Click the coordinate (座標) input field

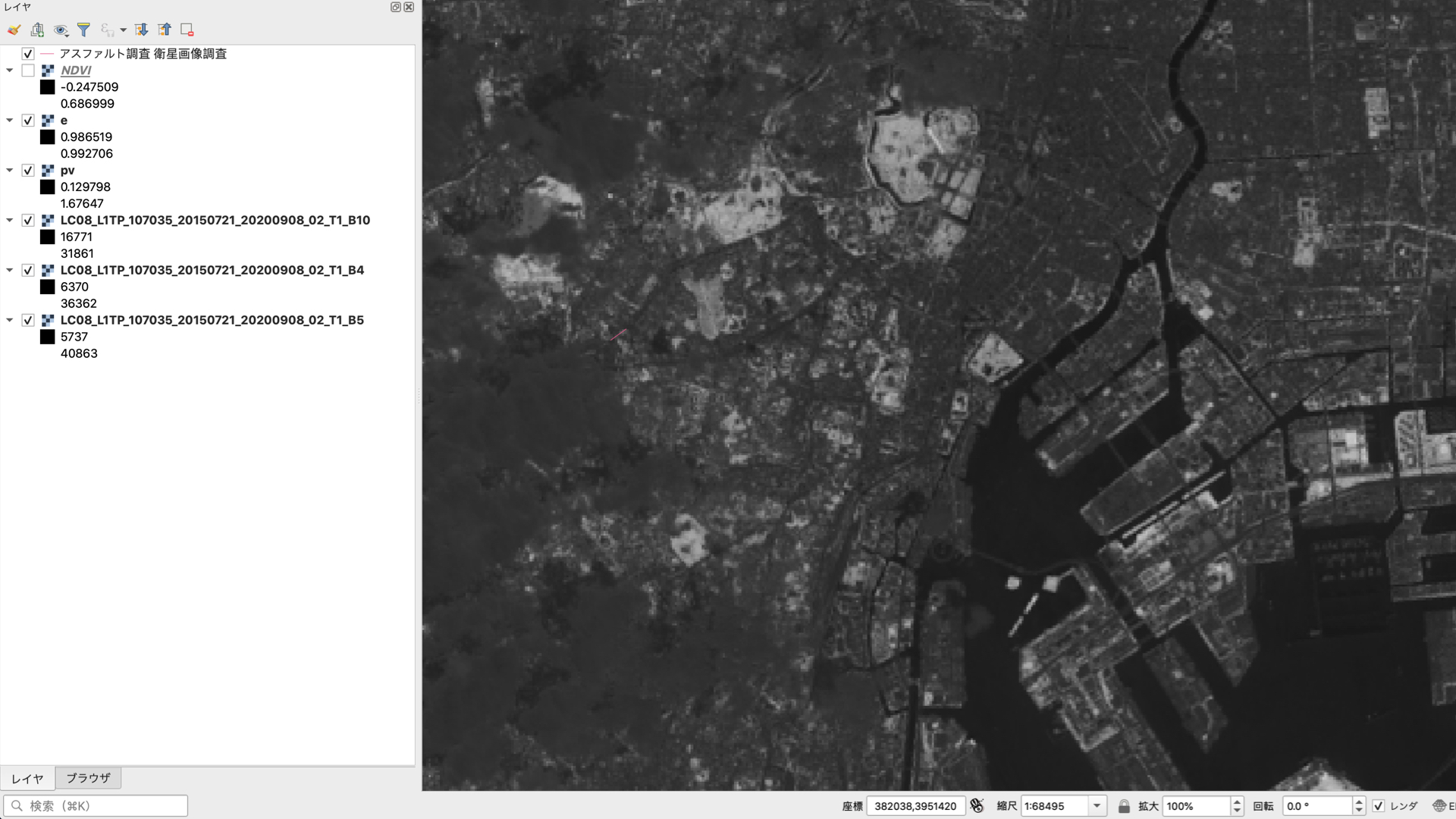(x=916, y=806)
